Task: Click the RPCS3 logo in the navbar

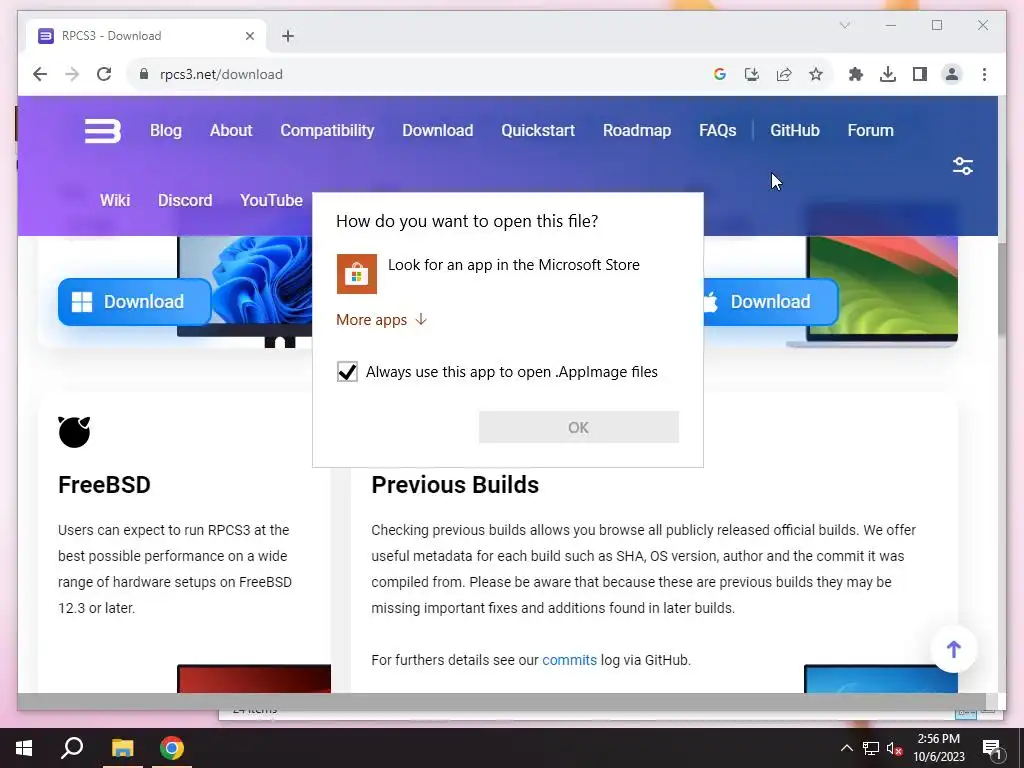Action: click(x=103, y=131)
